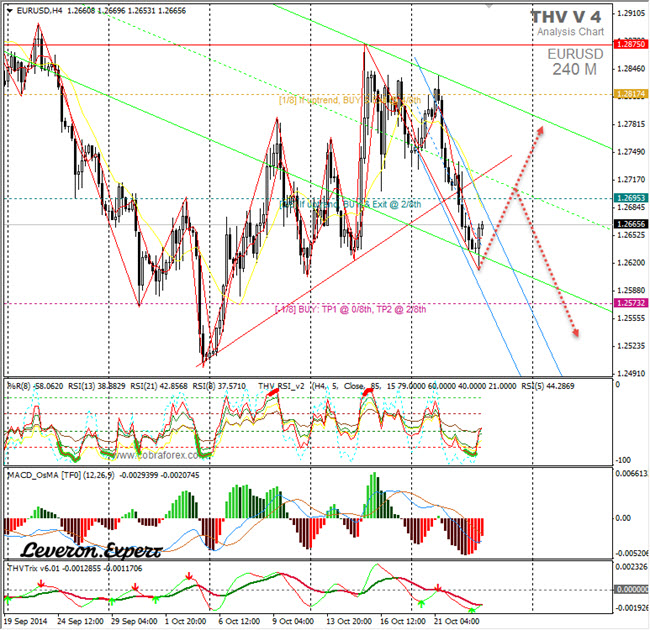Click the triangle icon beside EURUSD.H4 title
The width and height of the screenshot is (650, 630).
9,9
